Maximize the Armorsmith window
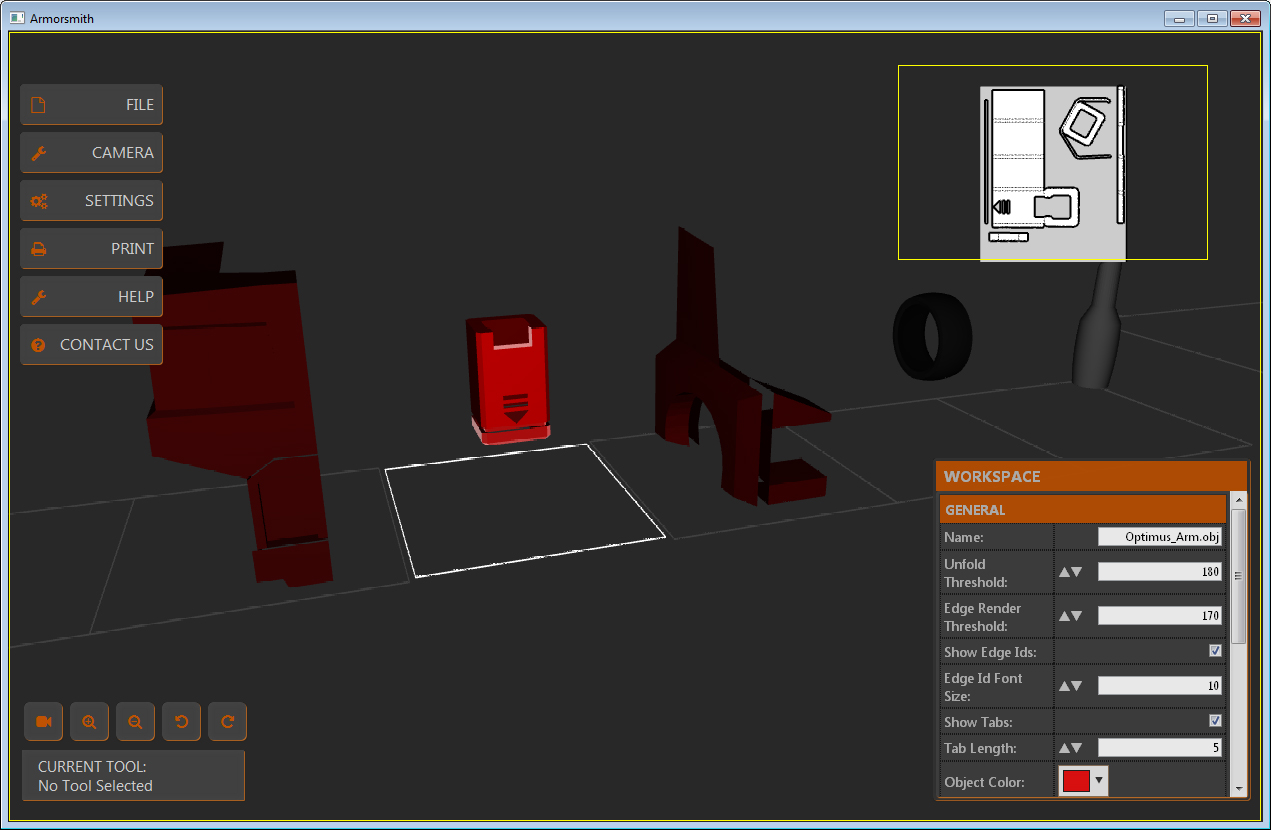This screenshot has height=830, width=1271. pyautogui.click(x=1212, y=18)
